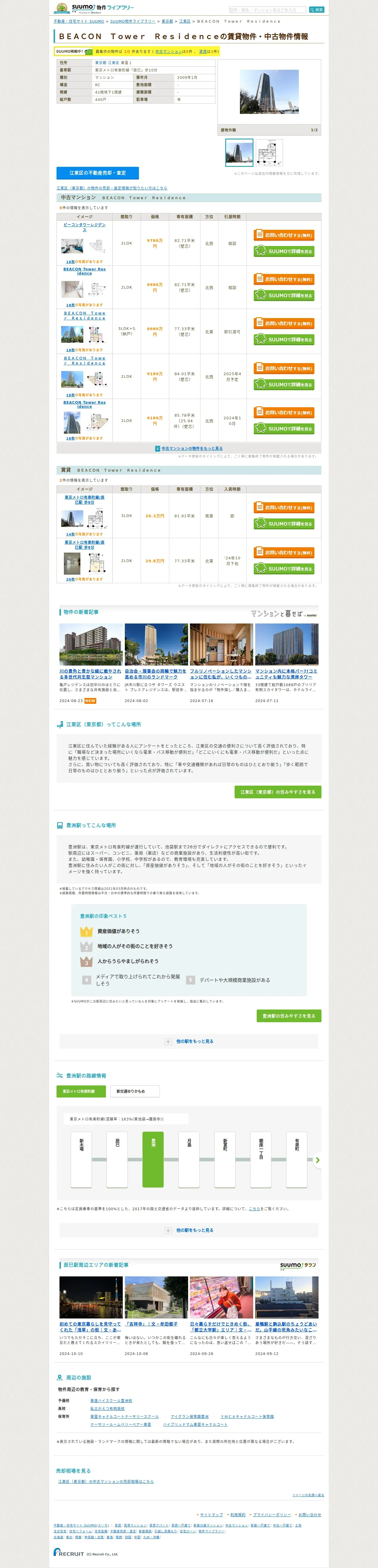Click SUUMOで詳細を見る for 8980万円 2LDK listing

pyautogui.click(x=284, y=295)
